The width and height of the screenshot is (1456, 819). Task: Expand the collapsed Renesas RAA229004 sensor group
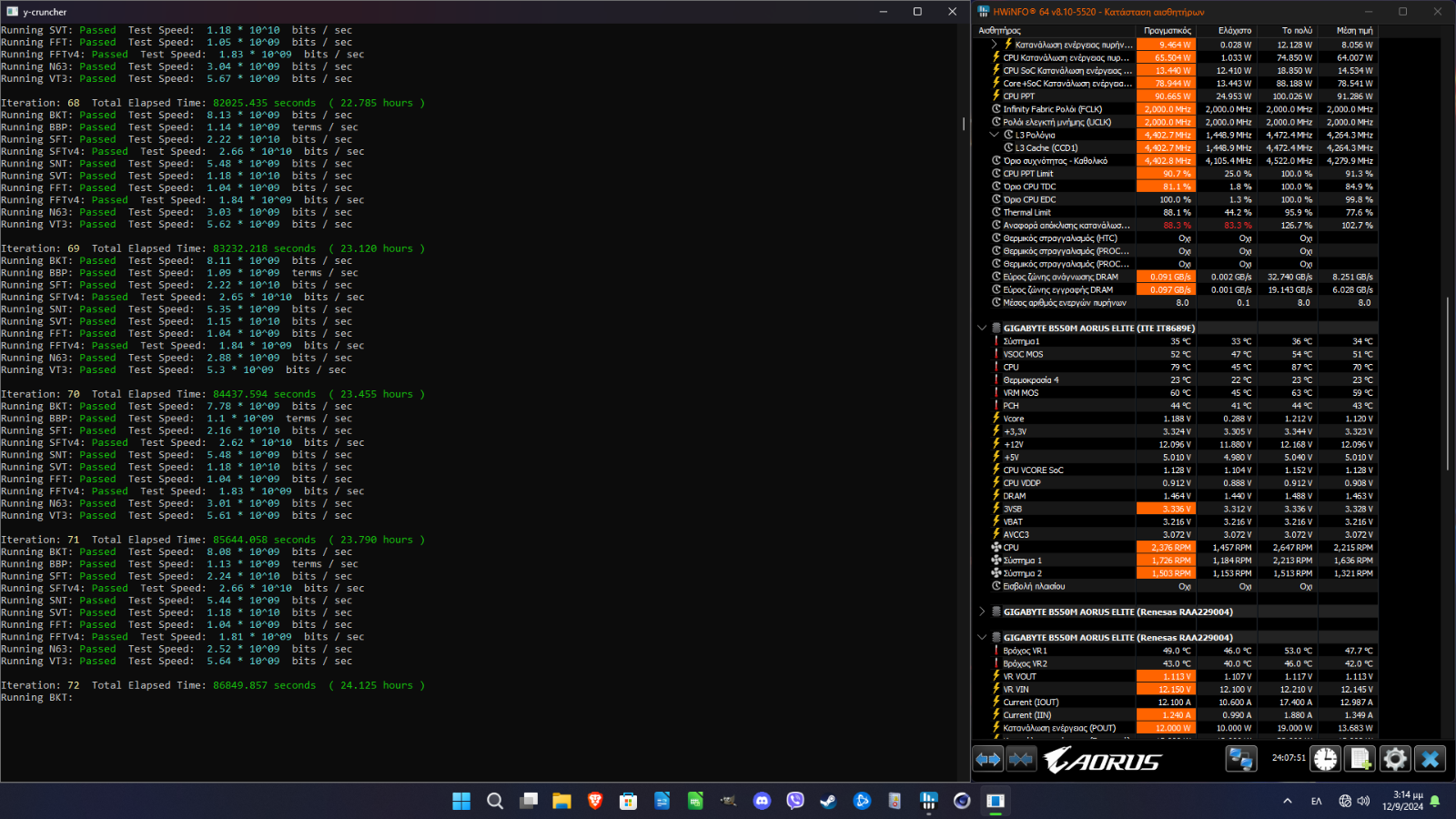pyautogui.click(x=982, y=612)
